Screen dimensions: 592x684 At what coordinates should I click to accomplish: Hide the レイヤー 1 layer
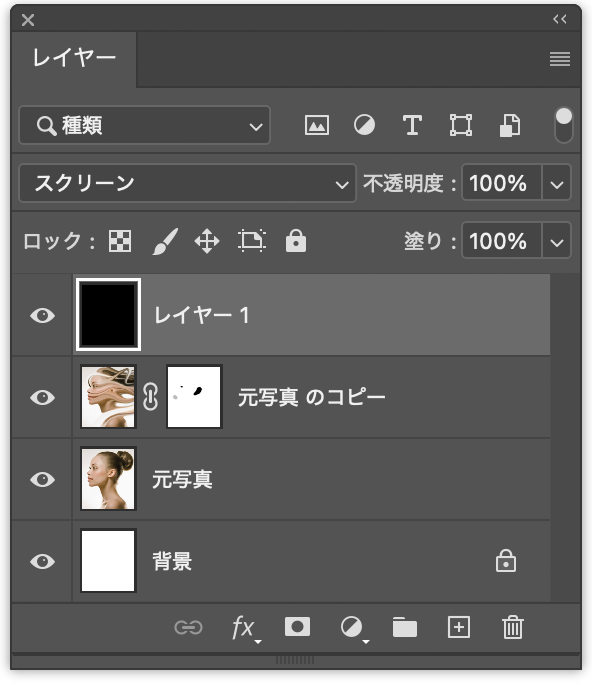pyautogui.click(x=42, y=315)
